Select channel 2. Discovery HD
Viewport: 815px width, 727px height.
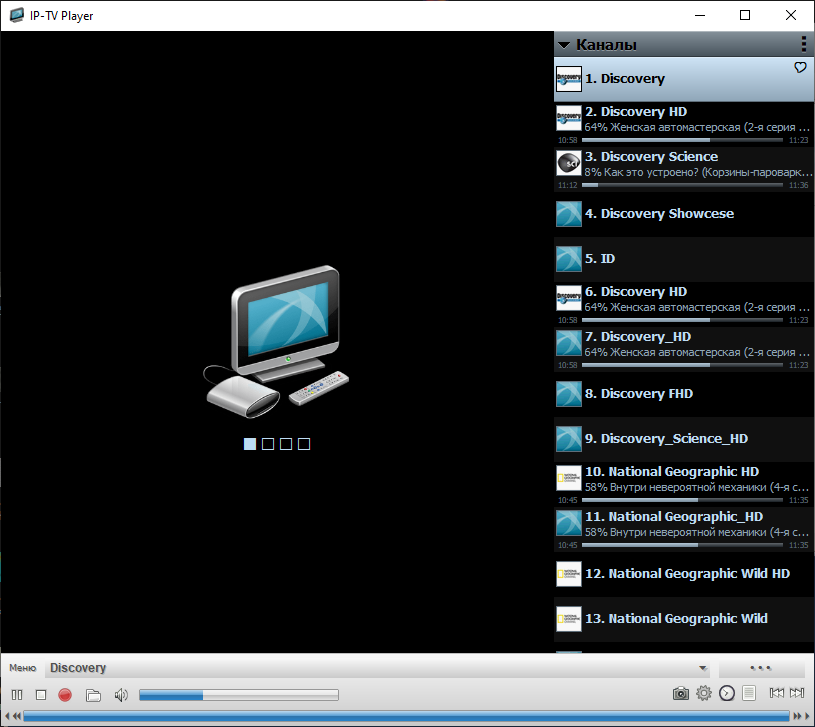point(684,124)
